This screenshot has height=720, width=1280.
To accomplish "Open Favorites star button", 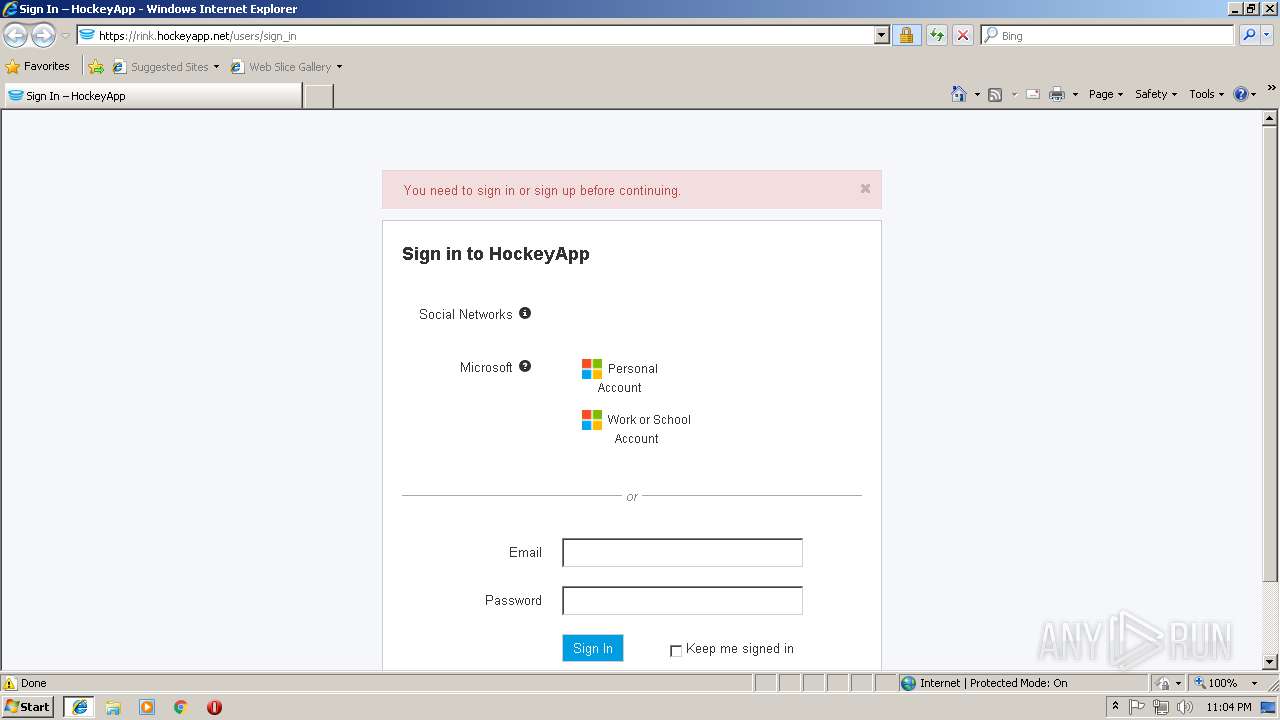I will tap(38, 67).
